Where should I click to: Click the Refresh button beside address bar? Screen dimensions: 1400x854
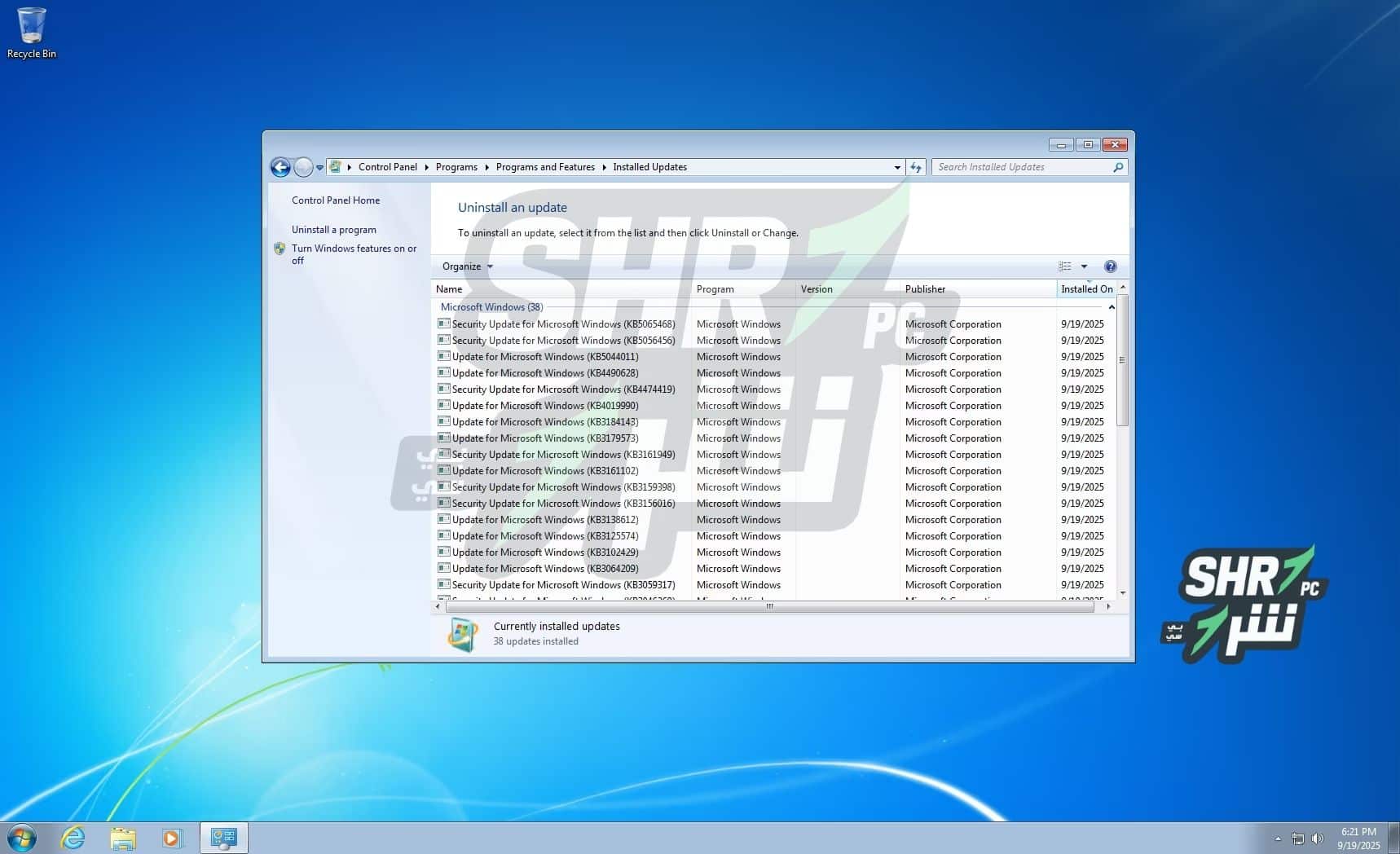tap(916, 167)
